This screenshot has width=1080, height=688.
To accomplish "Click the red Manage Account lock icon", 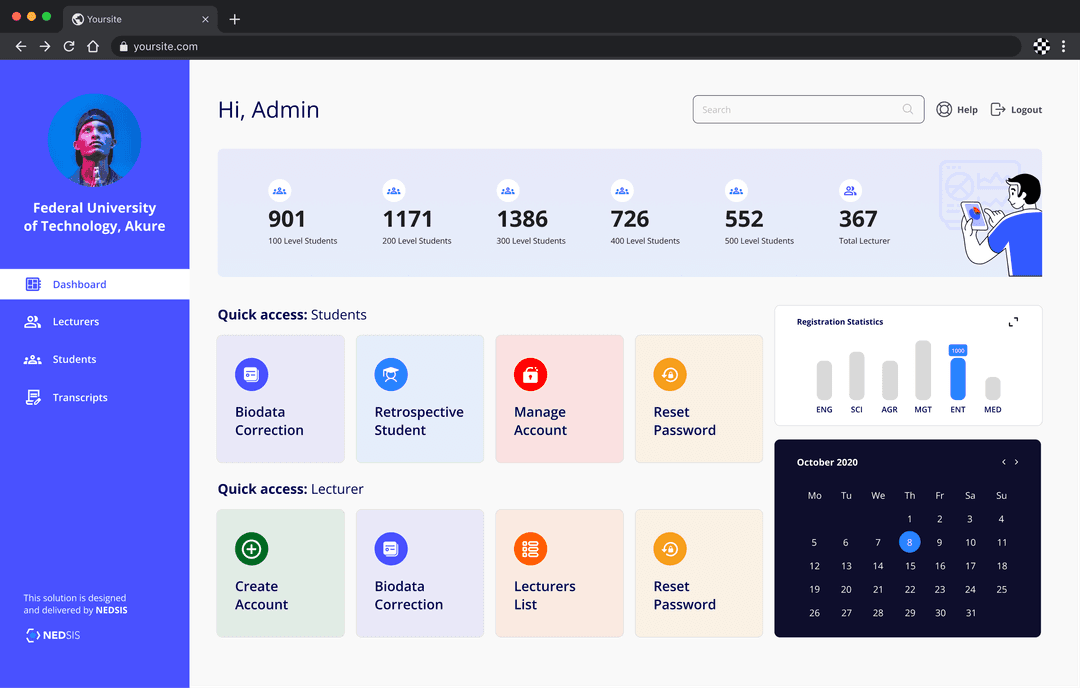I will (x=530, y=374).
